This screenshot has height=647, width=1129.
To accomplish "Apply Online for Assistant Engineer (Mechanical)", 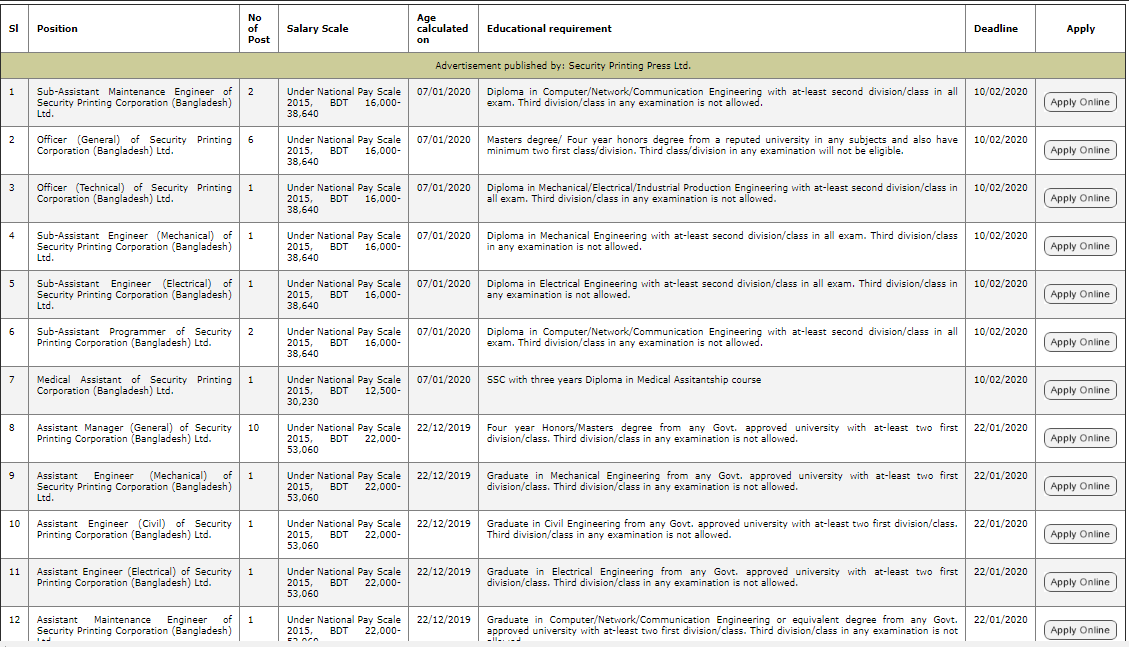I will point(1080,487).
